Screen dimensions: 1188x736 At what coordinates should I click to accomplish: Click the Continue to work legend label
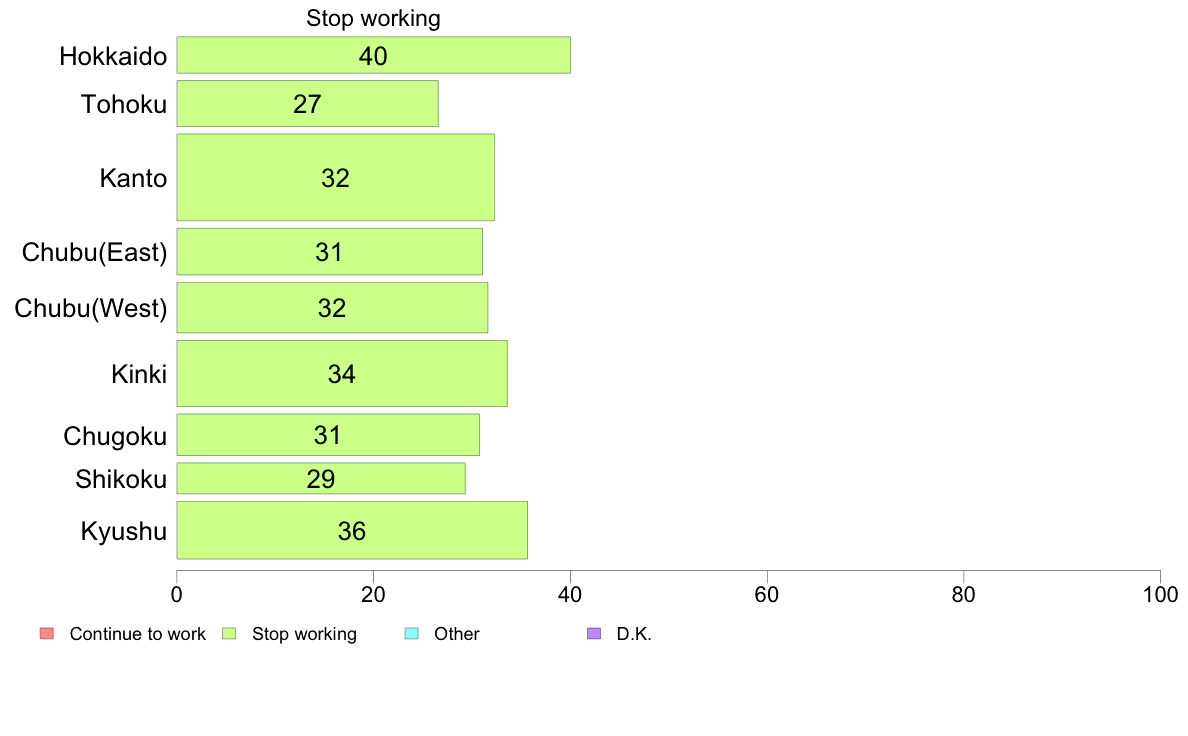tap(137, 634)
